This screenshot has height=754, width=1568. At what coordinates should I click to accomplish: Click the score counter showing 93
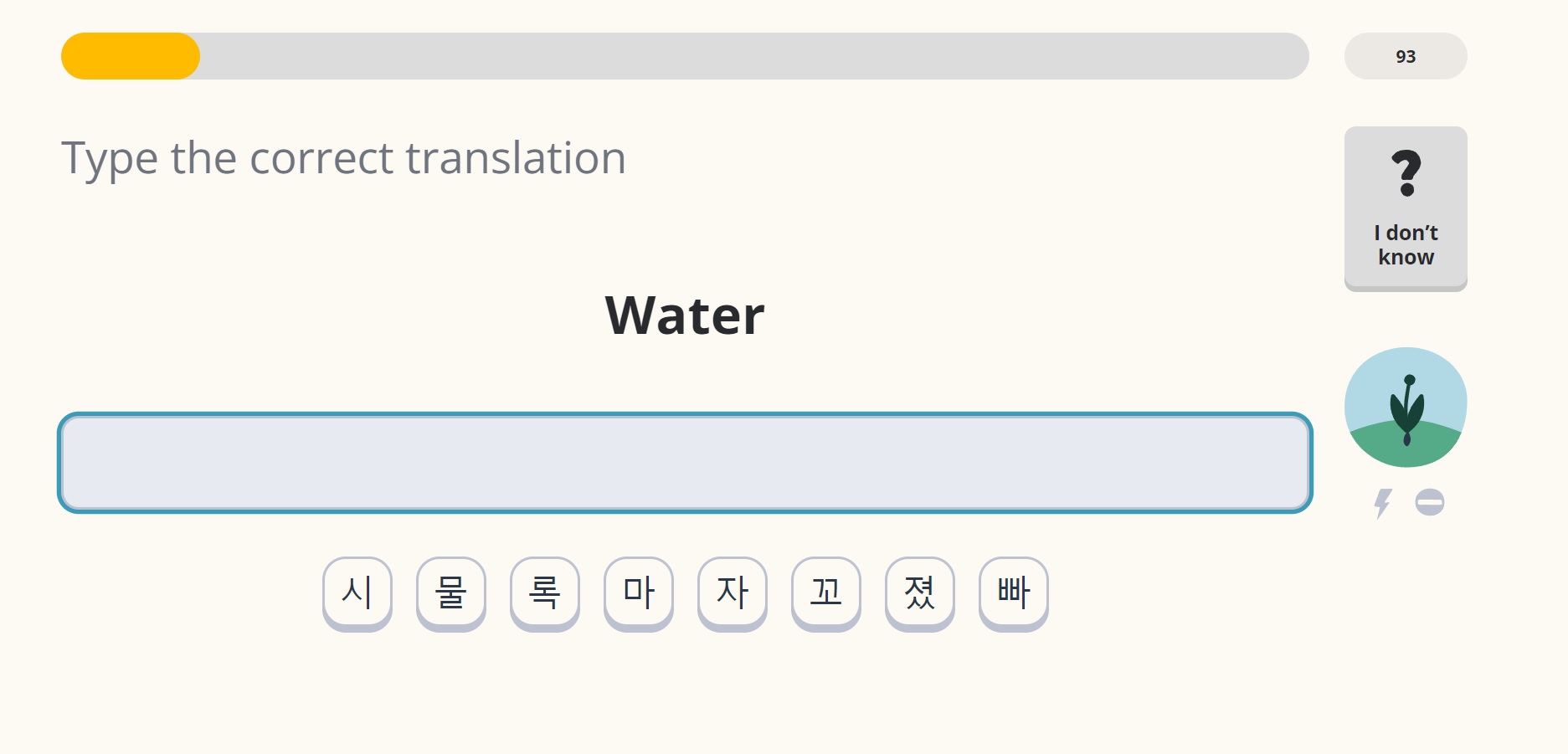click(1406, 56)
